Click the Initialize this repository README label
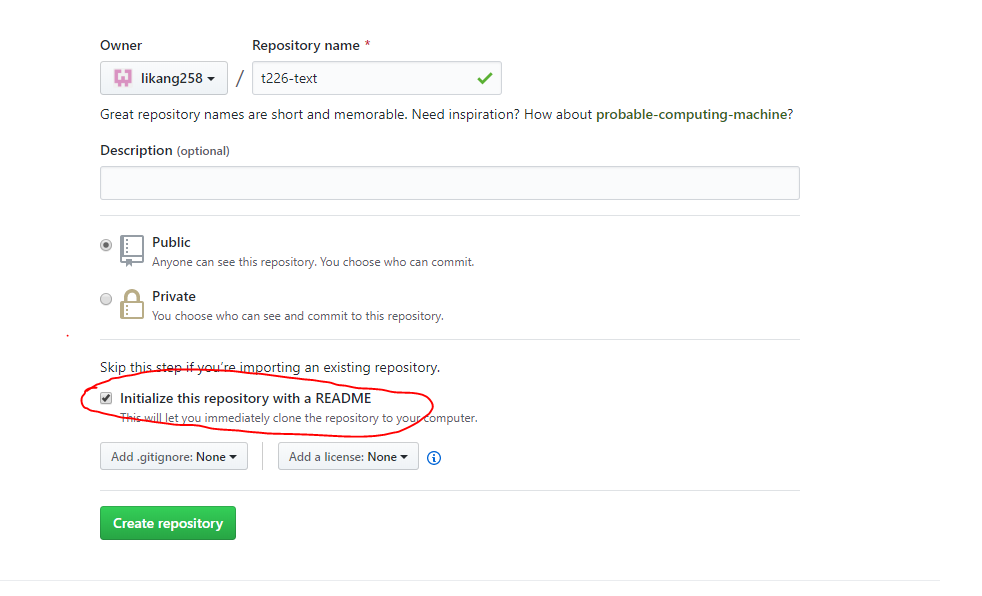The width and height of the screenshot is (982, 596). [x=246, y=398]
